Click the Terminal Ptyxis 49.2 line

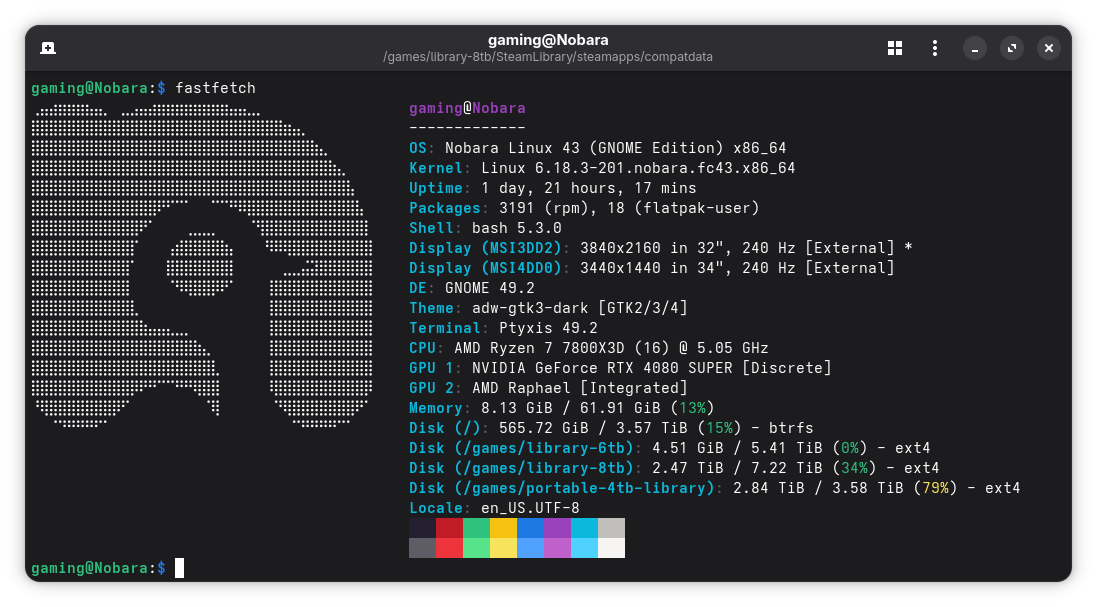point(503,328)
